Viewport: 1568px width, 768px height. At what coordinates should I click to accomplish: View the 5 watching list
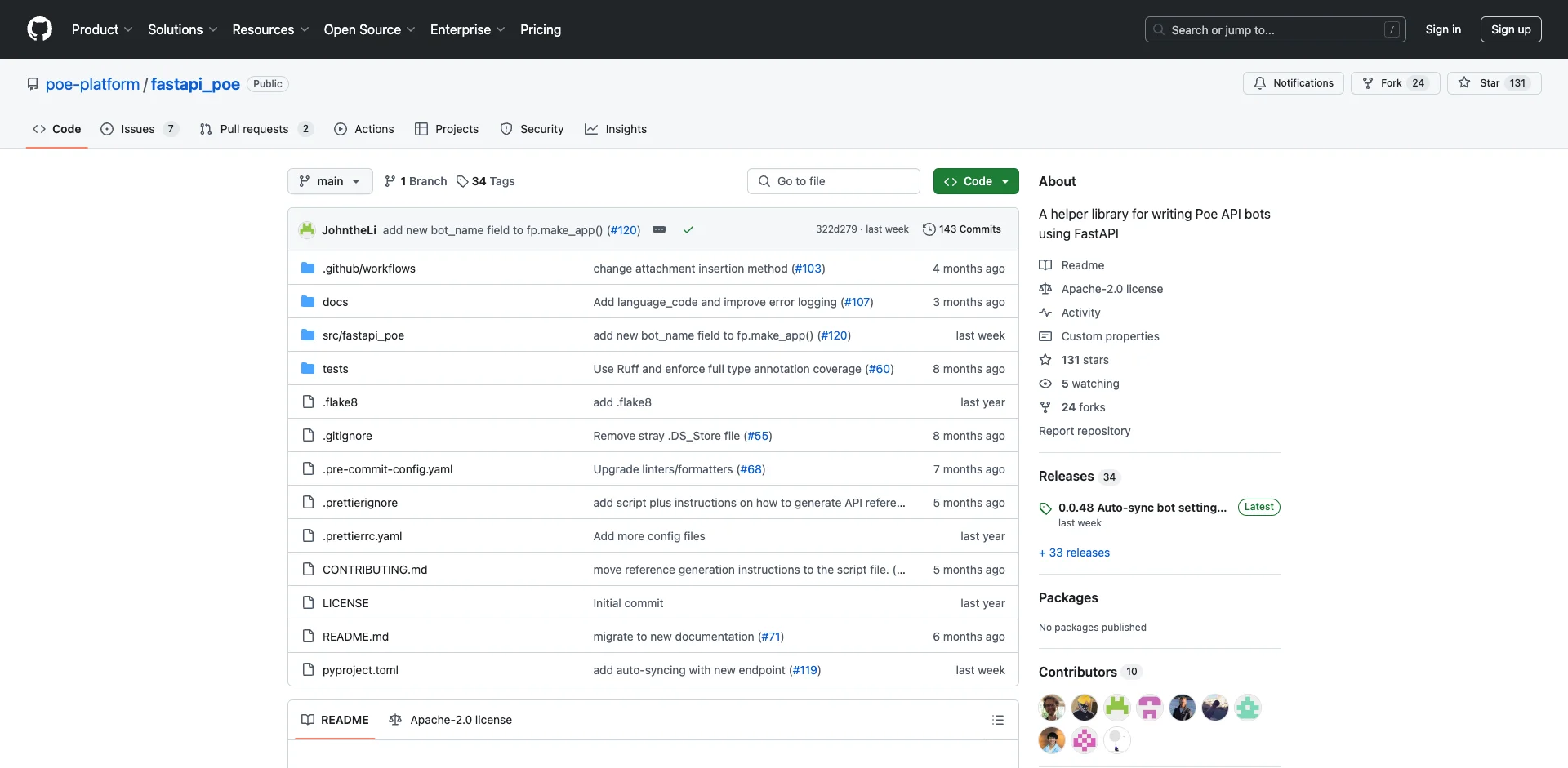click(1080, 384)
